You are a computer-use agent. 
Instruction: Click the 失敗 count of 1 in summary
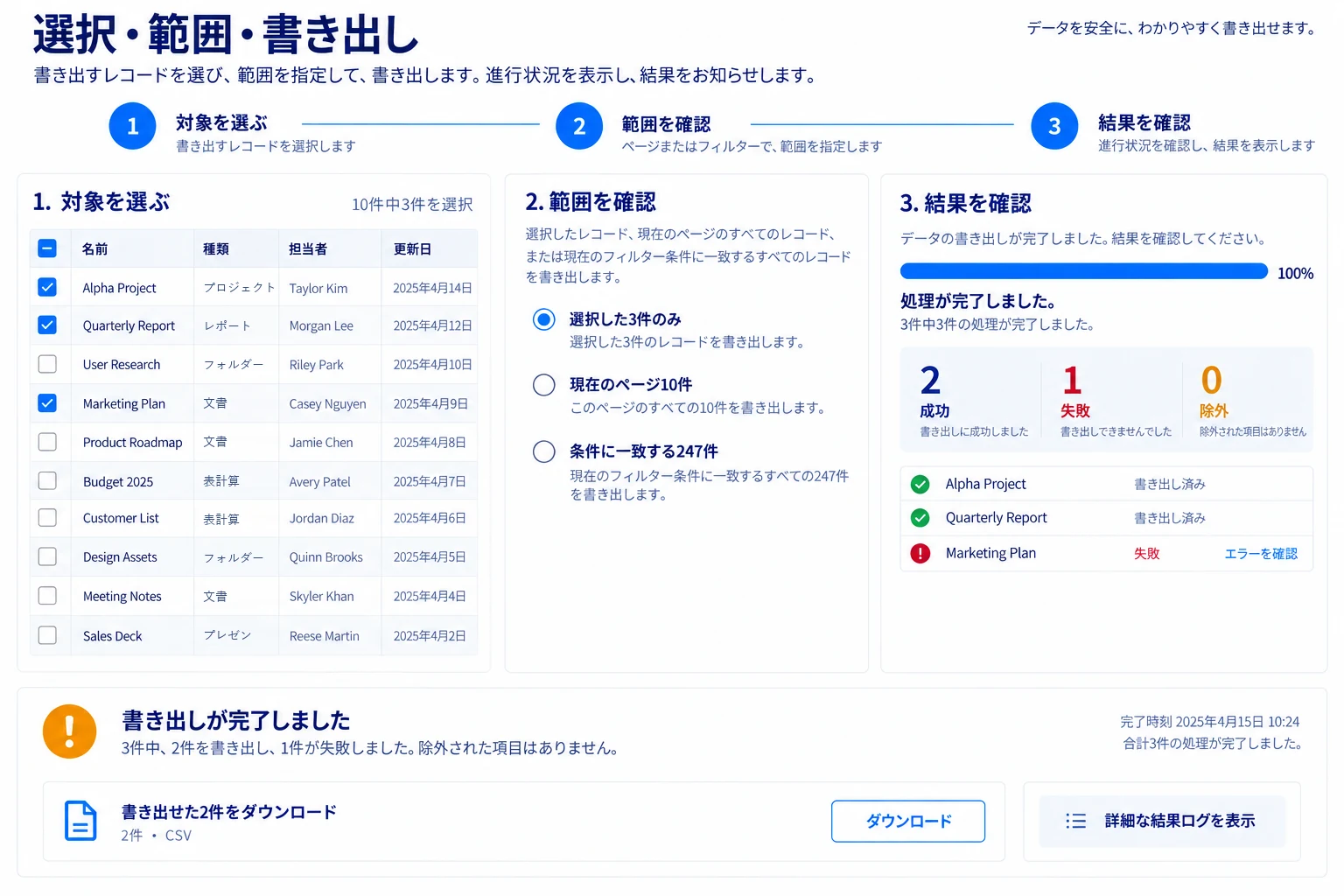[x=1073, y=381]
